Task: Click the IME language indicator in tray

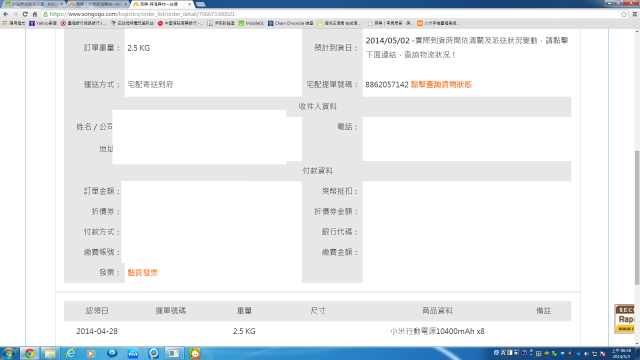Action: [503, 353]
